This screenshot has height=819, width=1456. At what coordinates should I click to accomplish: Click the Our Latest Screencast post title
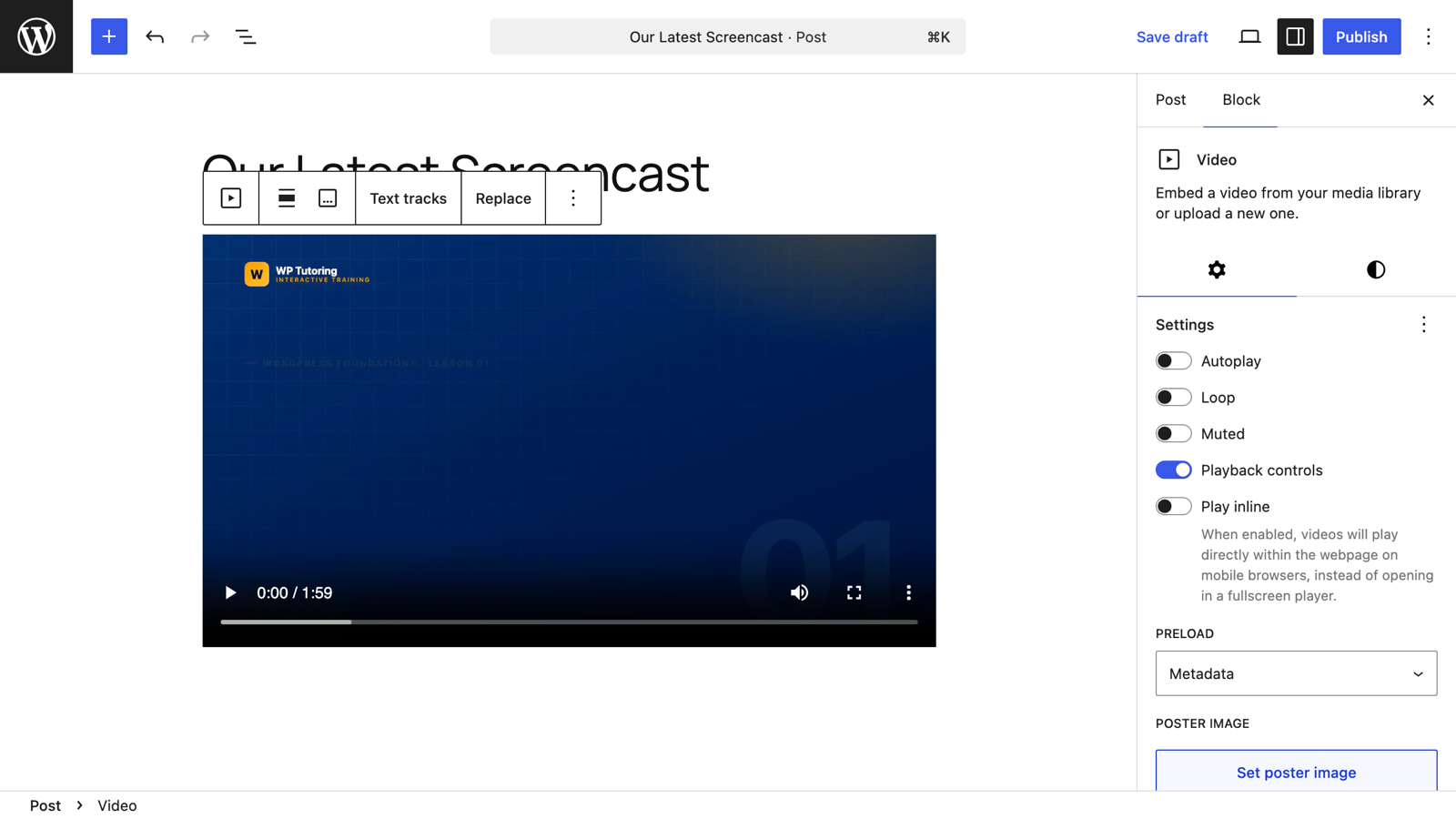[455, 173]
